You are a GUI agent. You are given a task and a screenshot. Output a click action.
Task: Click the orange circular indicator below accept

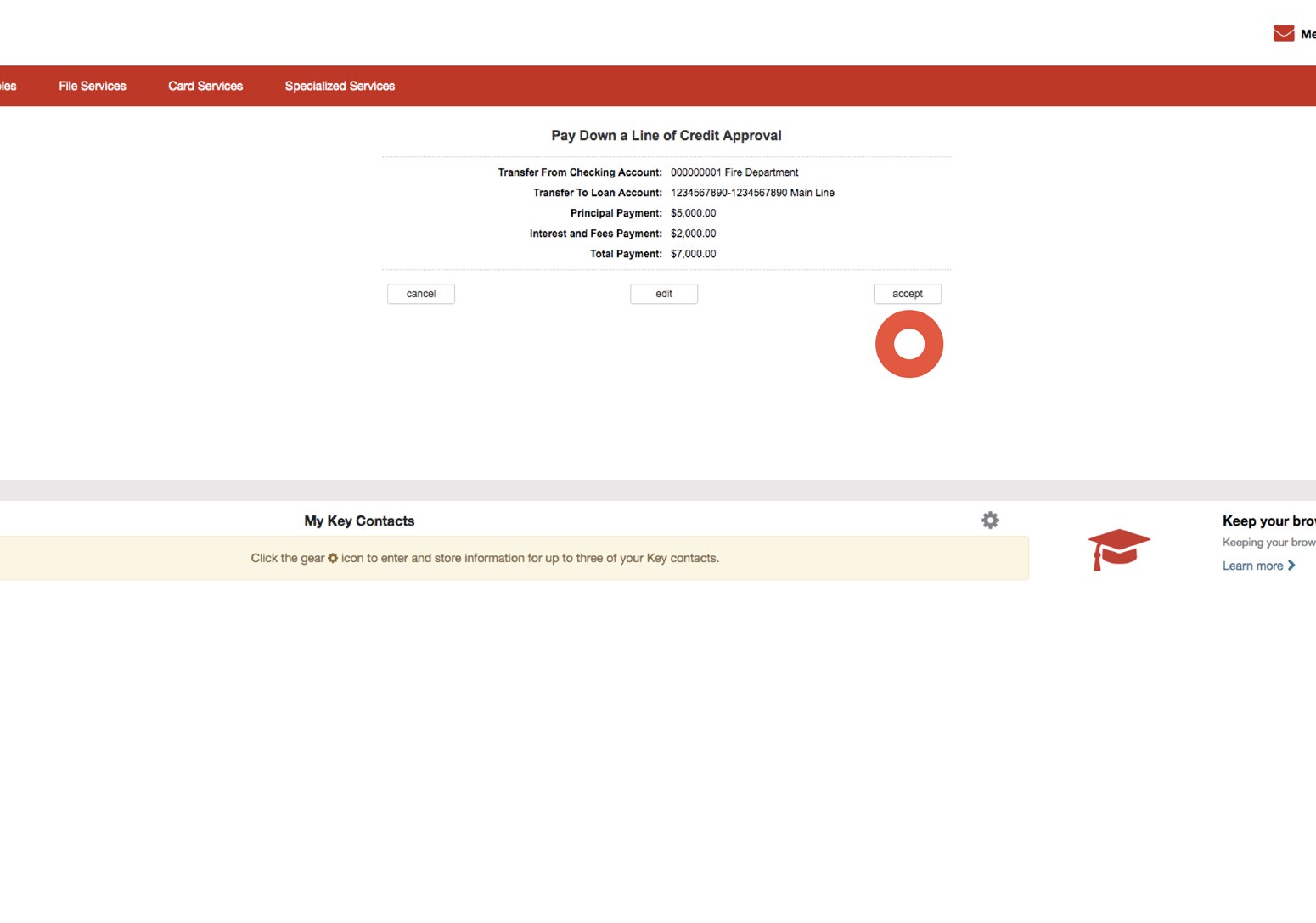908,343
